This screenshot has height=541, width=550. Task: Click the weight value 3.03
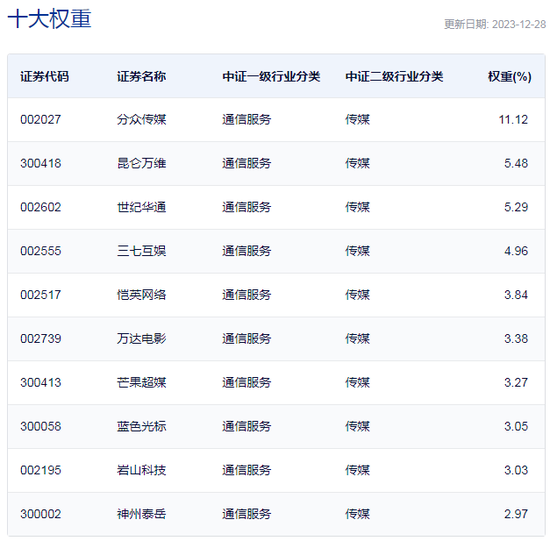(516, 470)
